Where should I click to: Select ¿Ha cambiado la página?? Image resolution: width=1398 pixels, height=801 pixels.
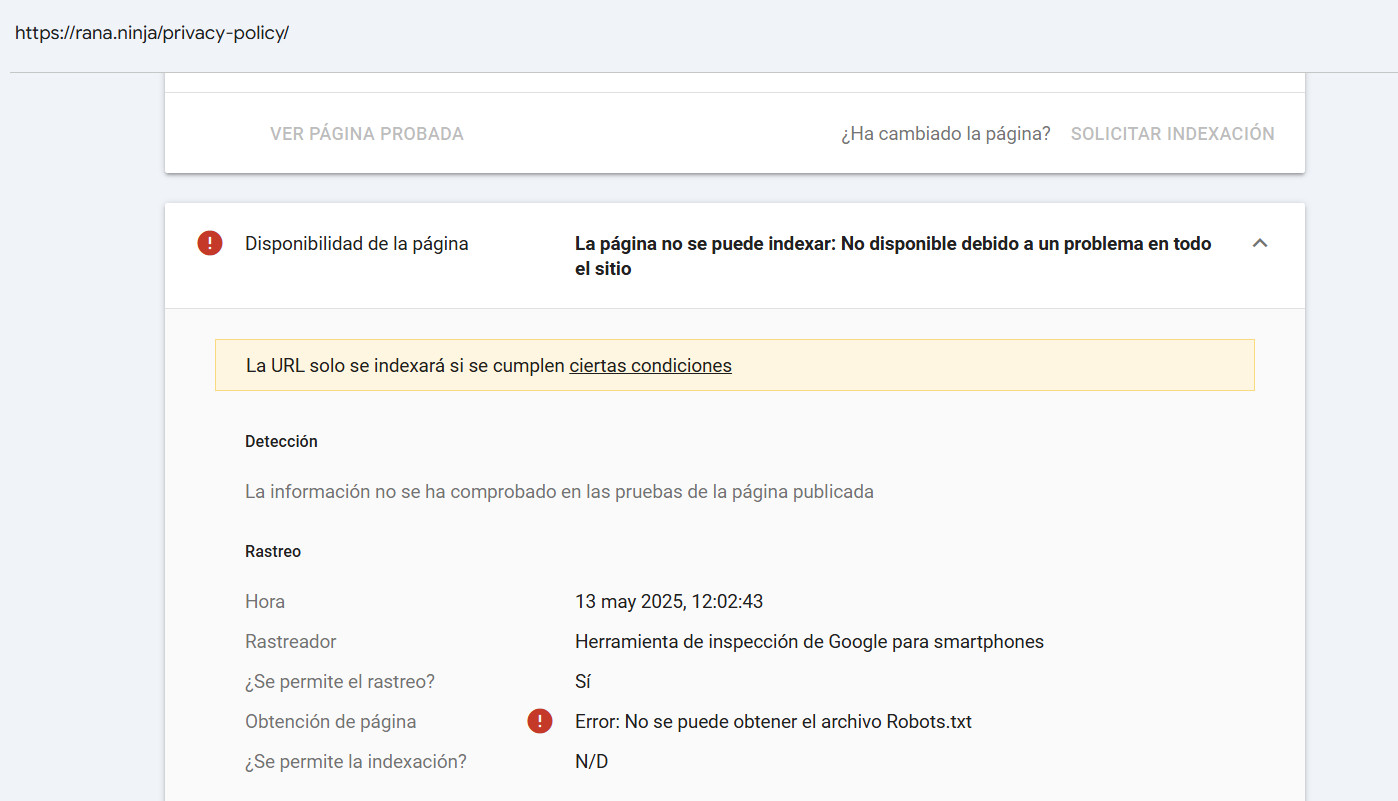pos(944,133)
